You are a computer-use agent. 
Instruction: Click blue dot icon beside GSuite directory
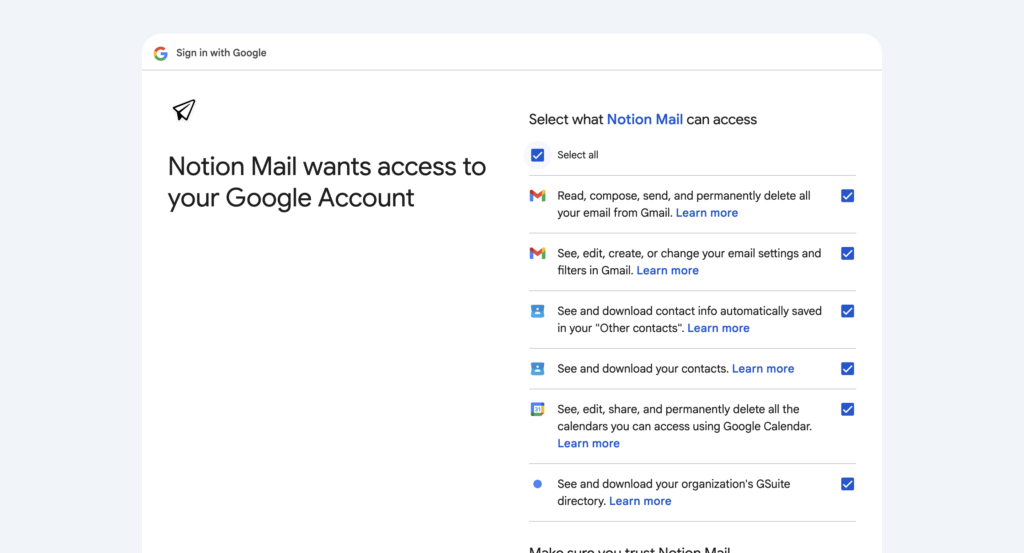pyautogui.click(x=537, y=484)
